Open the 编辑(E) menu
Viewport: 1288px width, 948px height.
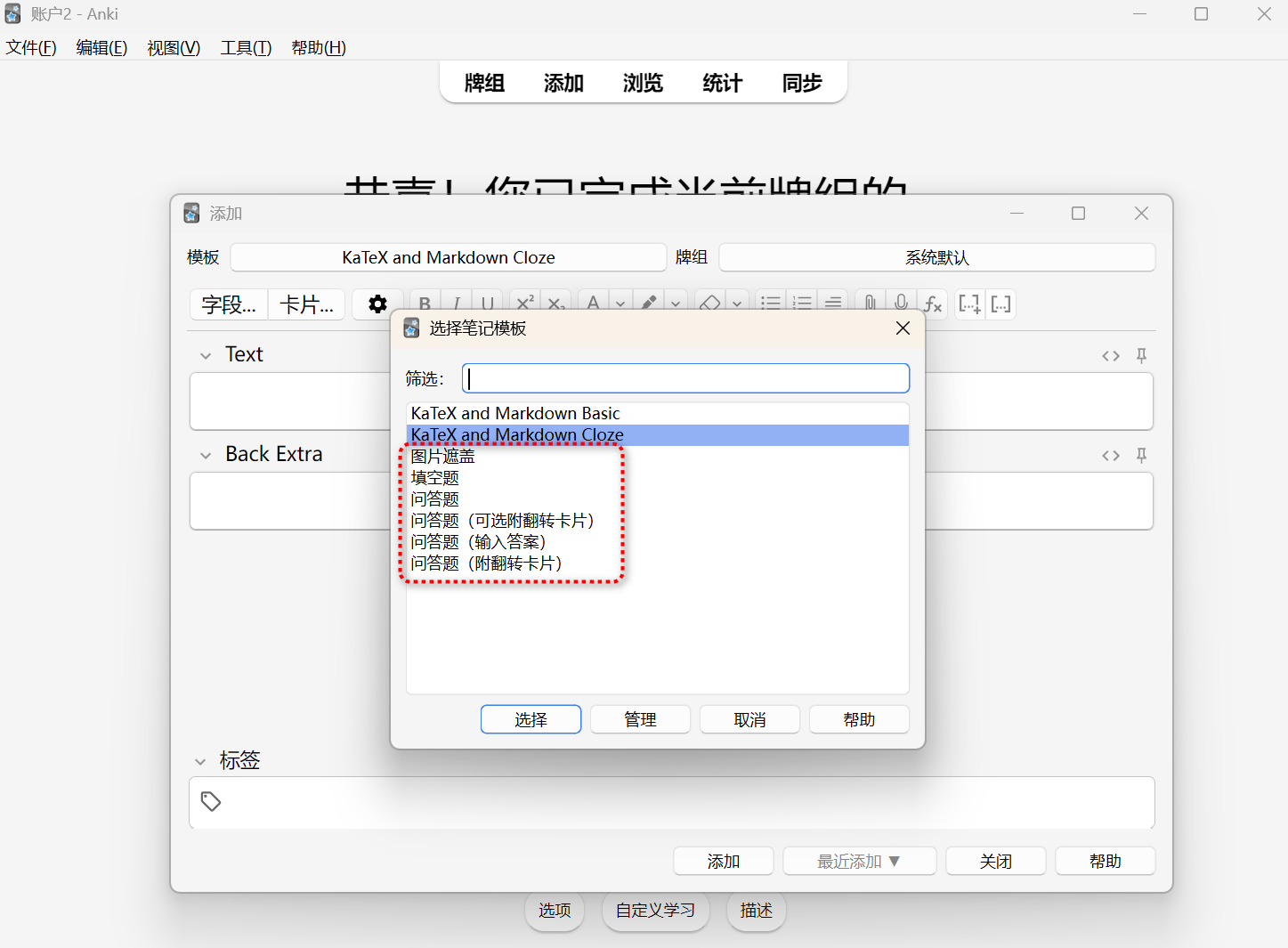(x=101, y=48)
